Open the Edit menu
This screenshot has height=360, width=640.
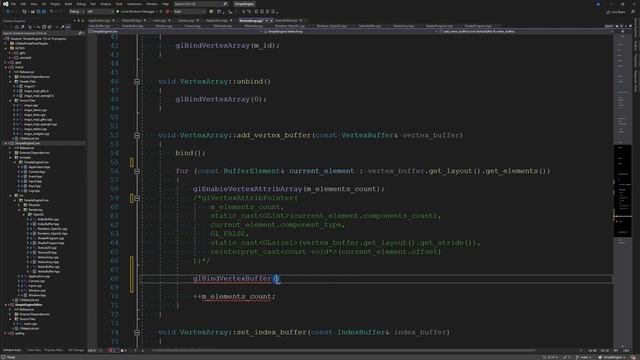tap(23, 4)
